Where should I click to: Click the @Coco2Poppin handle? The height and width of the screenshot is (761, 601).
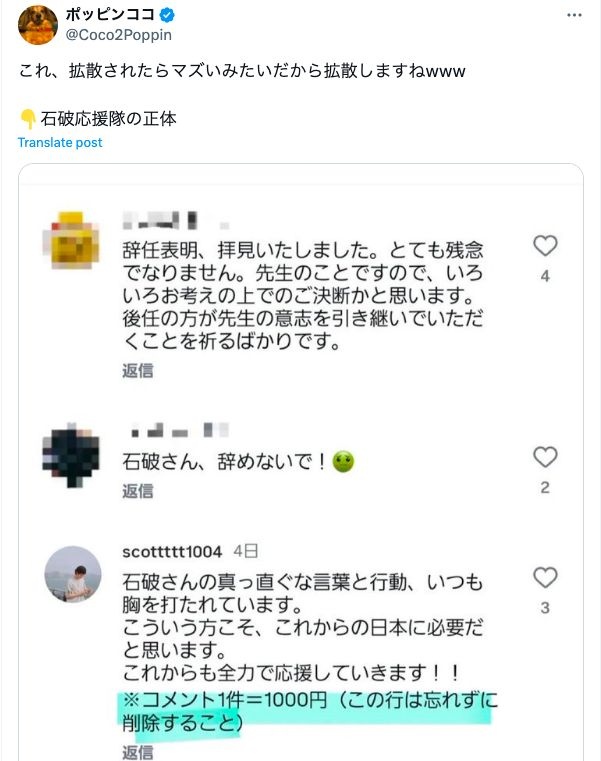(x=119, y=36)
